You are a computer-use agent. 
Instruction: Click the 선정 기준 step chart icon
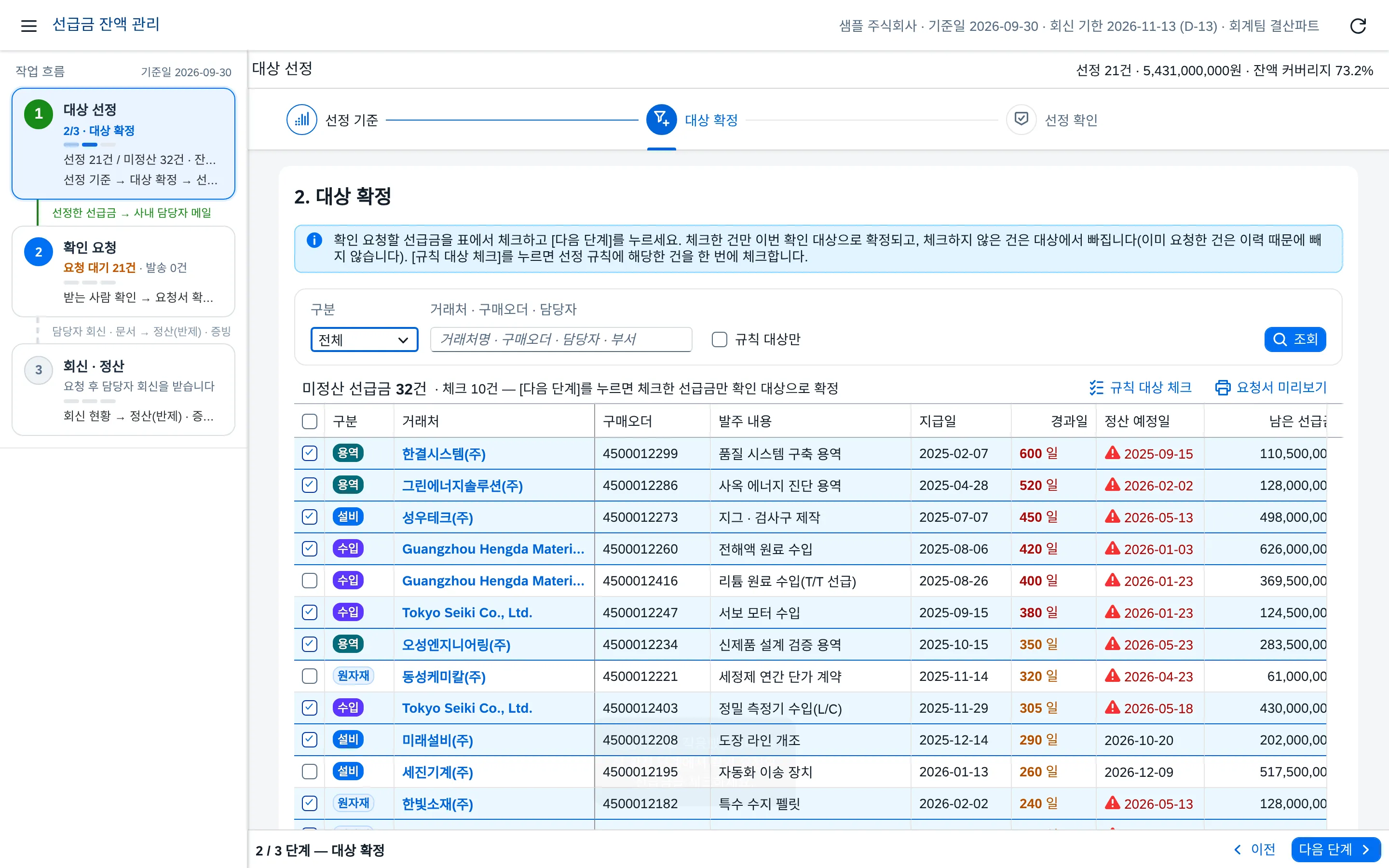click(301, 120)
